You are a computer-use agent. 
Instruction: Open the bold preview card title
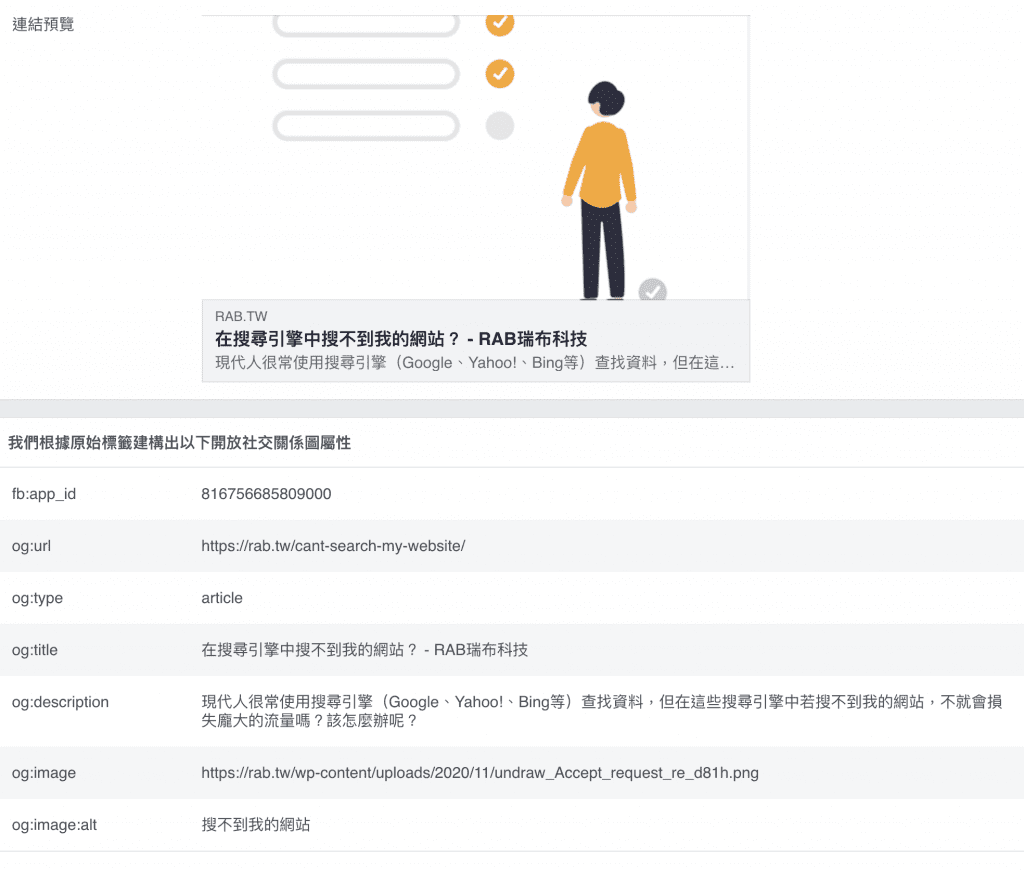400,339
